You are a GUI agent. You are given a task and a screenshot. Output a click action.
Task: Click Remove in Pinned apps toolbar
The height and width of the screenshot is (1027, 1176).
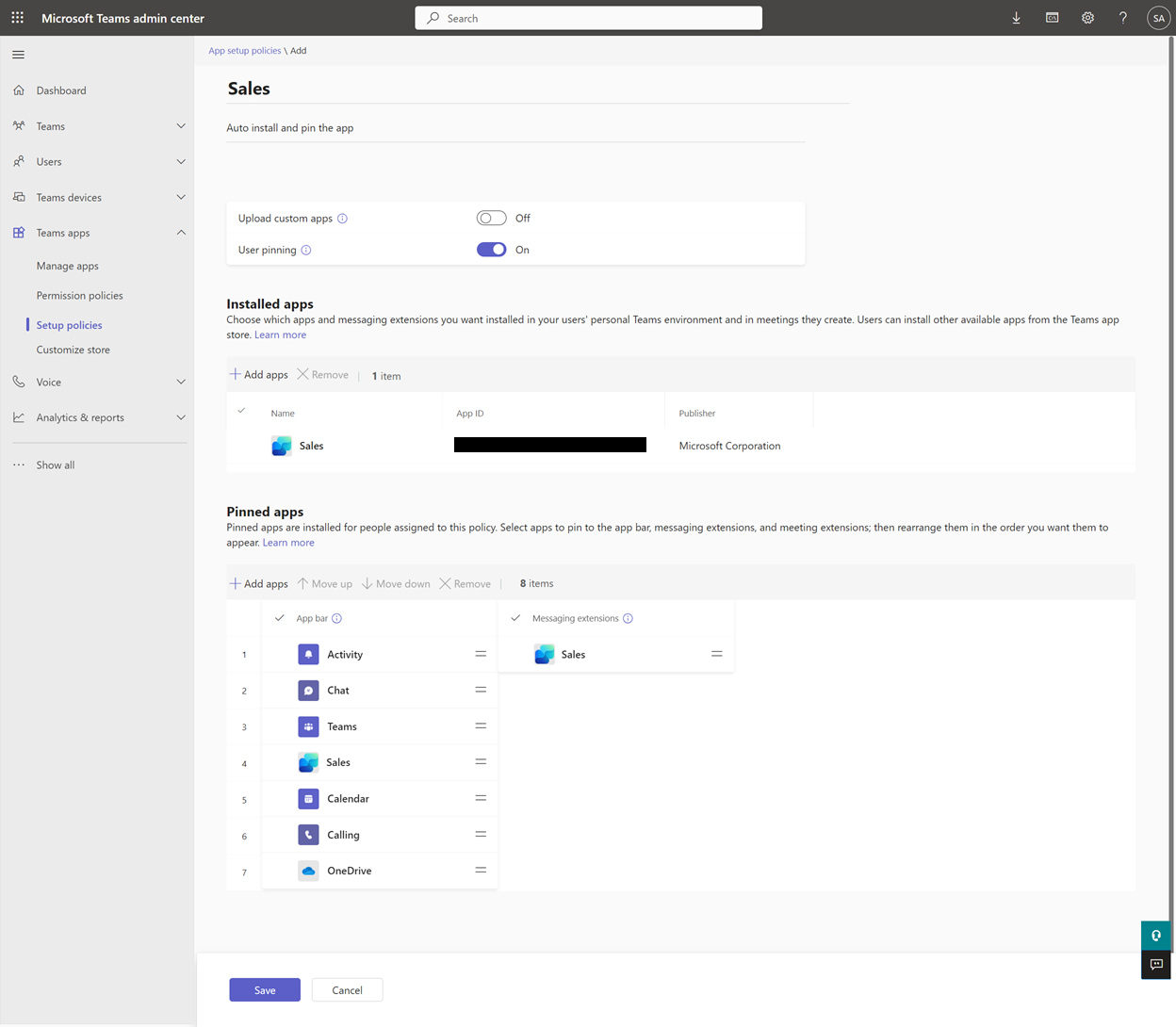click(x=465, y=583)
